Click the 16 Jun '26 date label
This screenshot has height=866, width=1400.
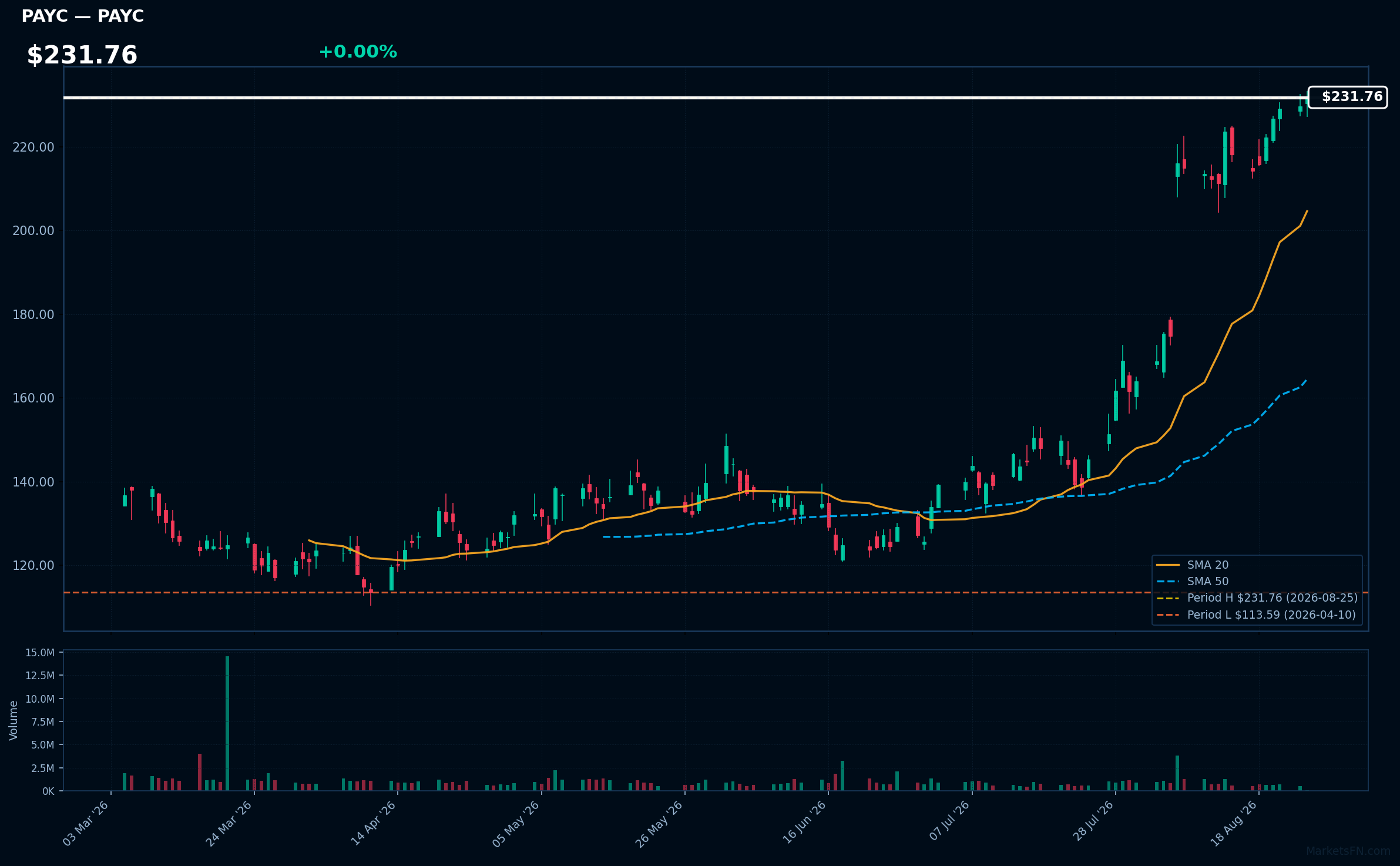click(804, 823)
